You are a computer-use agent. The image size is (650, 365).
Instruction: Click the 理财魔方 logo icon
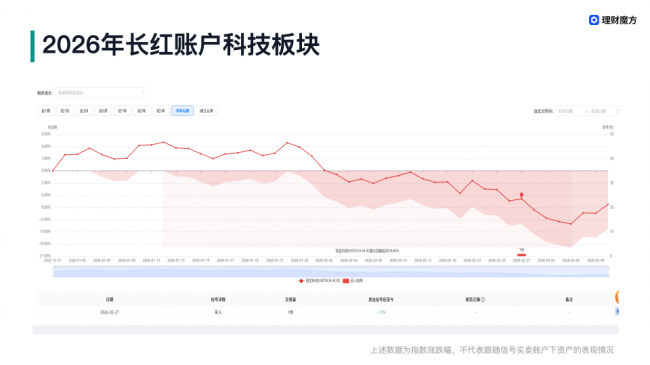tap(594, 20)
